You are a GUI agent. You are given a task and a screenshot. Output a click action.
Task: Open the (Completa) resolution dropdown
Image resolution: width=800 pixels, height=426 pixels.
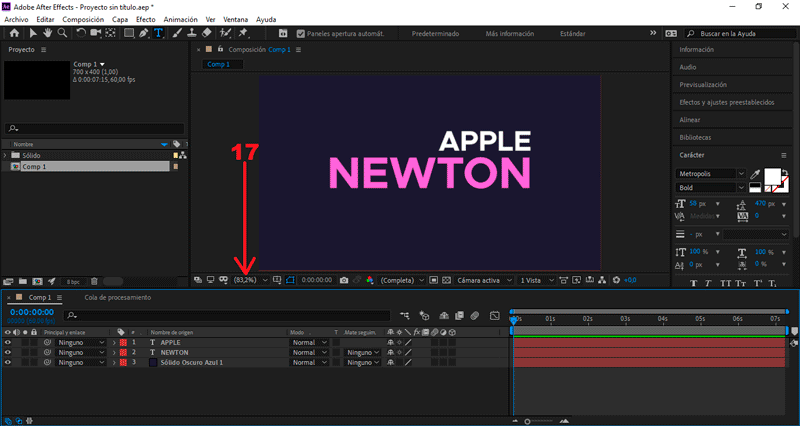[x=403, y=280]
